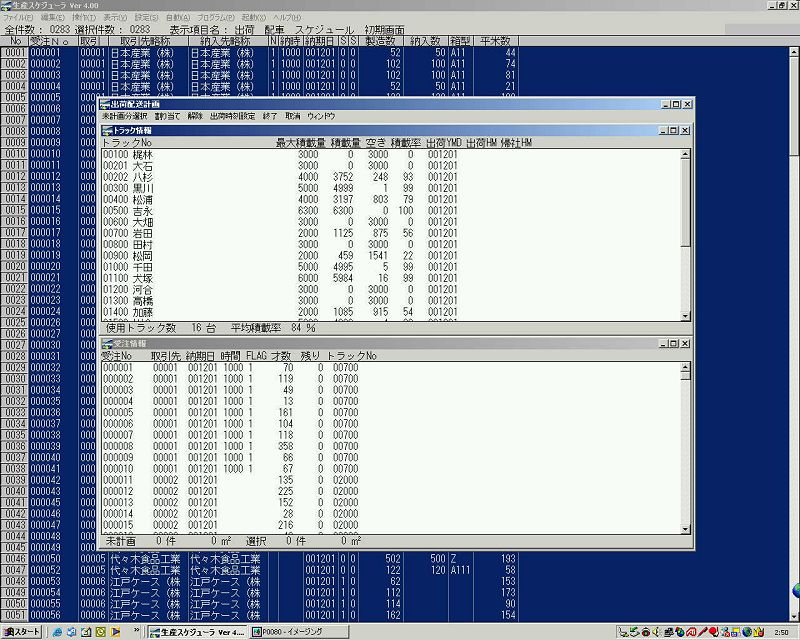Open the ヘルプ(H) menu in main window
Screen dimensions: 800x640
[x=287, y=18]
